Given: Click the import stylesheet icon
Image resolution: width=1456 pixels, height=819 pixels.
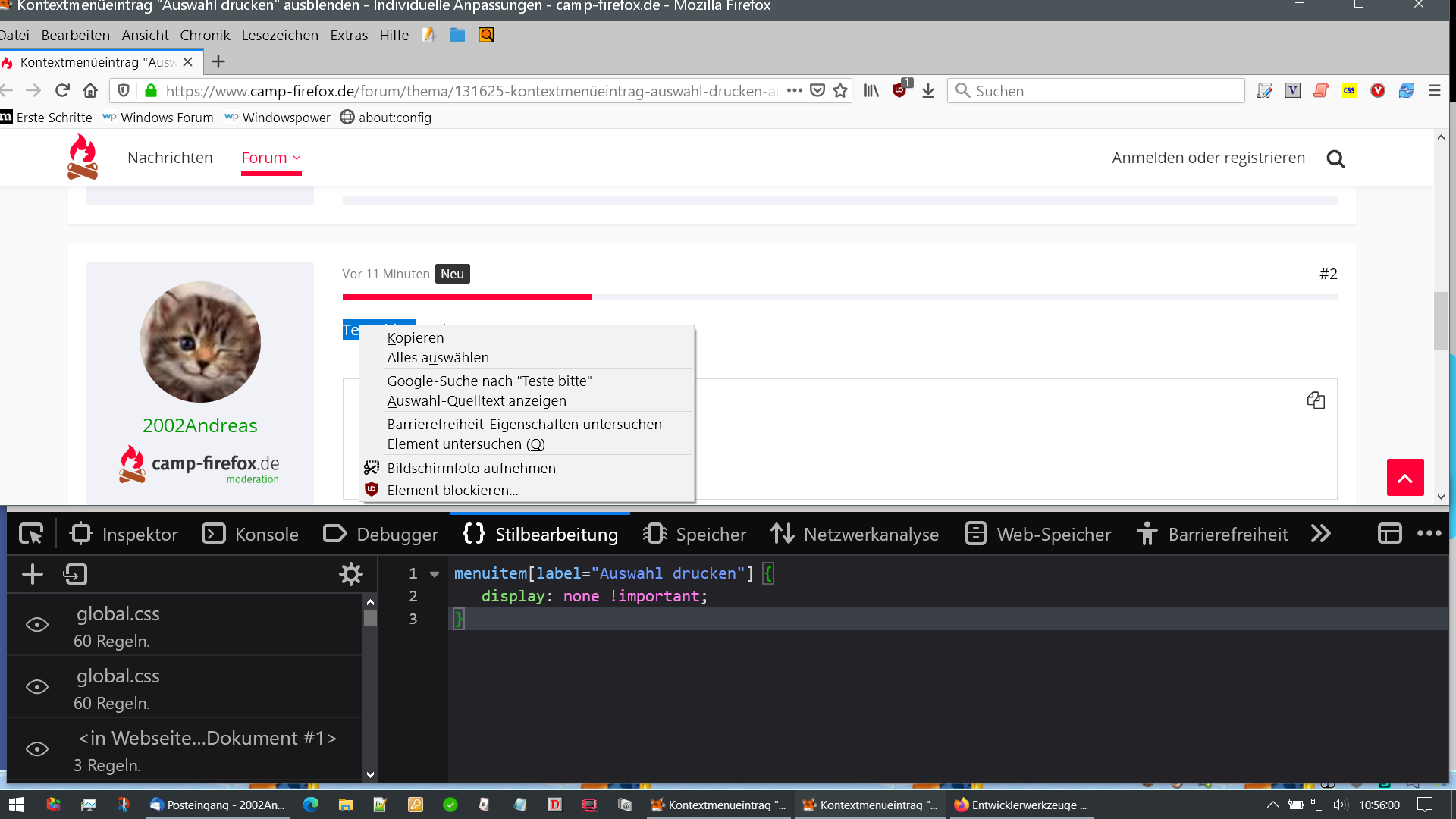Looking at the screenshot, I should tap(75, 574).
